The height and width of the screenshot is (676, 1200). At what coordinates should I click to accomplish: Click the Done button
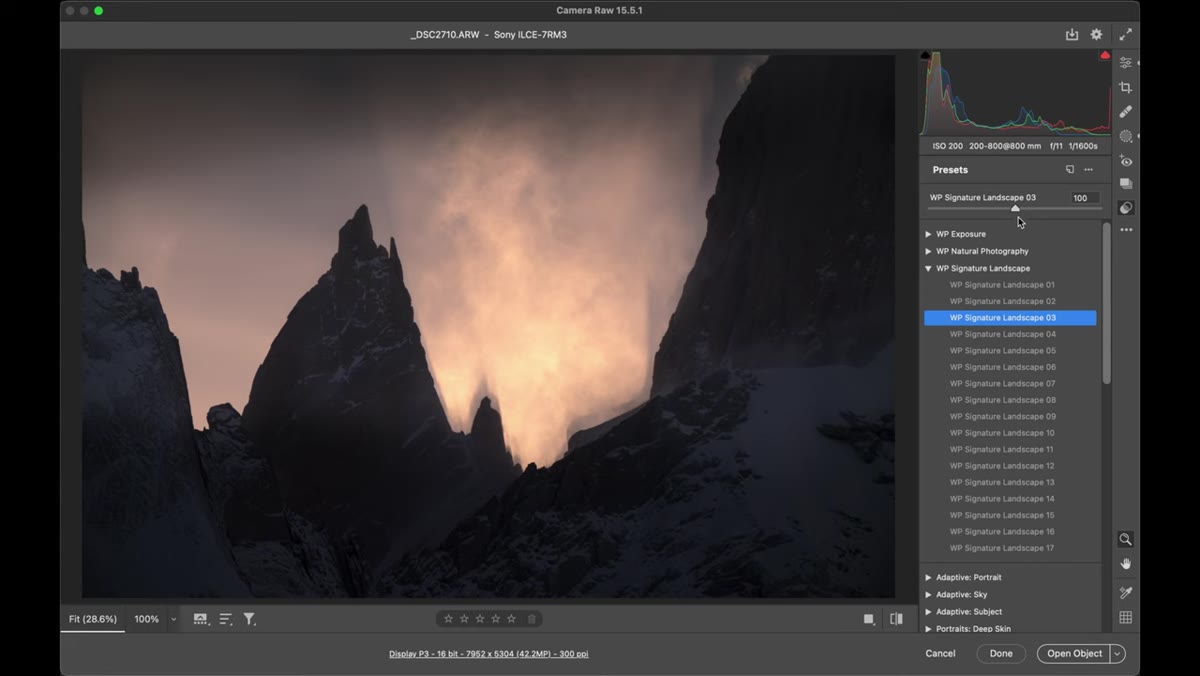point(1001,654)
